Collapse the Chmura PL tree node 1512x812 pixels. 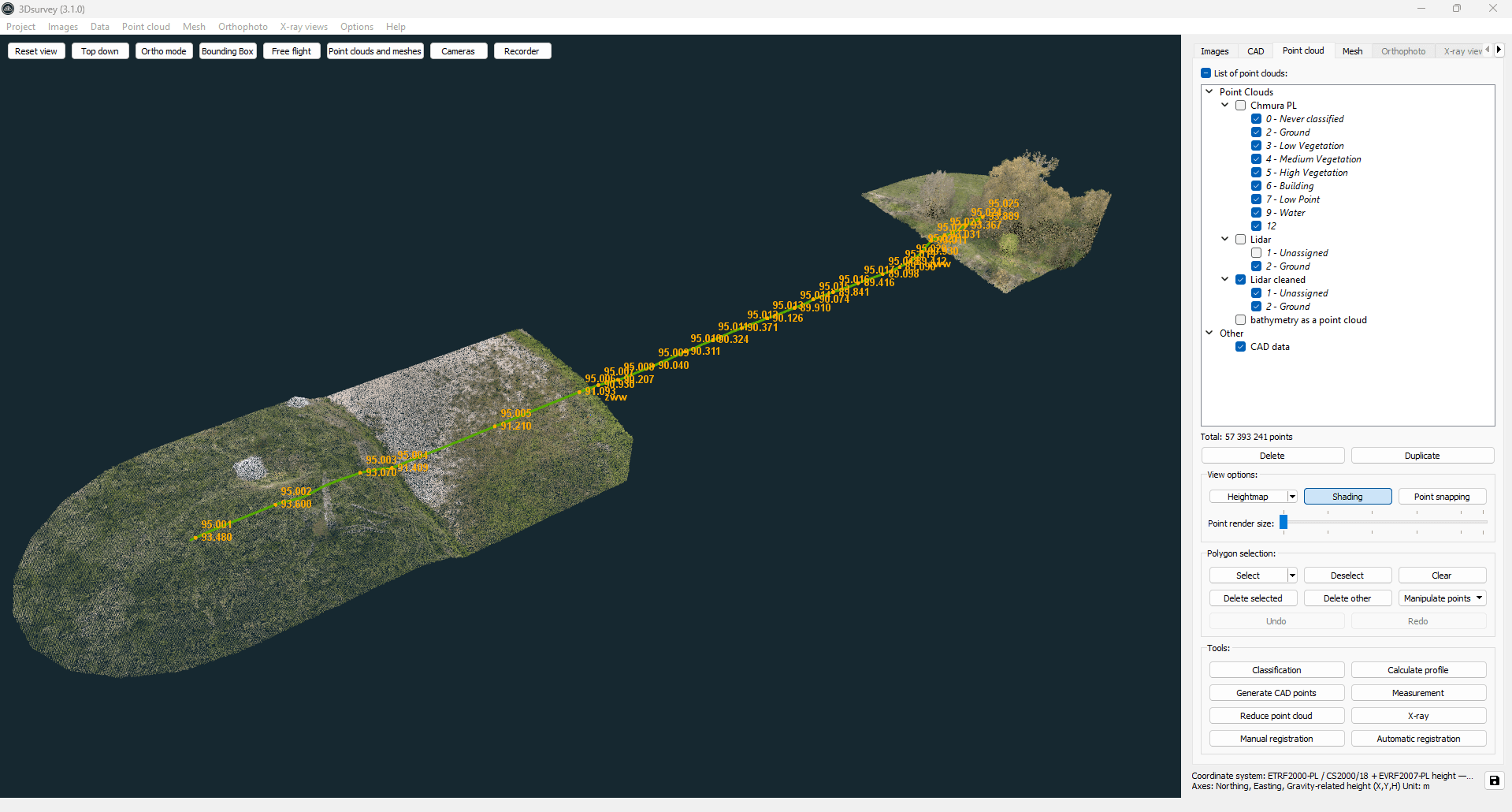click(1225, 105)
